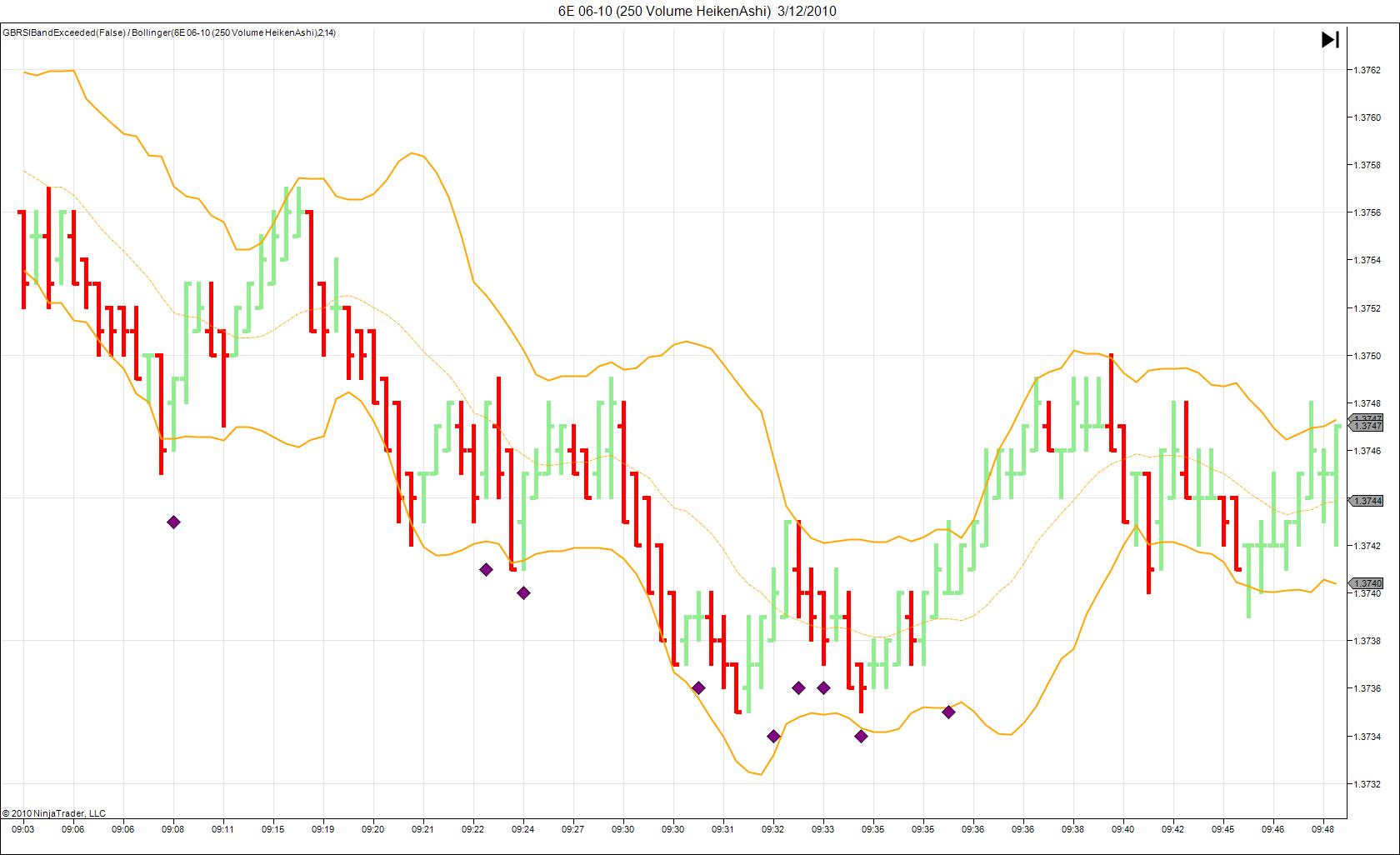Select the purple diamond under the 09:24 bar
This screenshot has height=855, width=1400.
pos(523,593)
